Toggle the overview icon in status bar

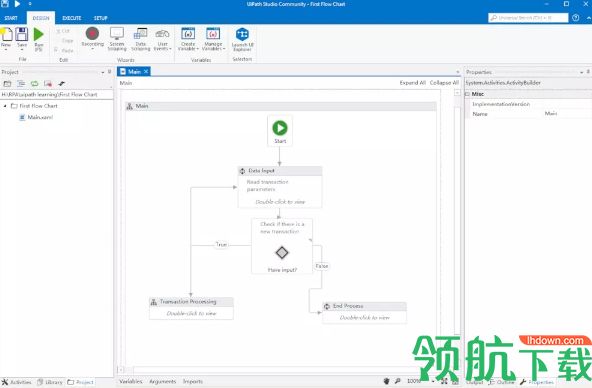[456, 382]
